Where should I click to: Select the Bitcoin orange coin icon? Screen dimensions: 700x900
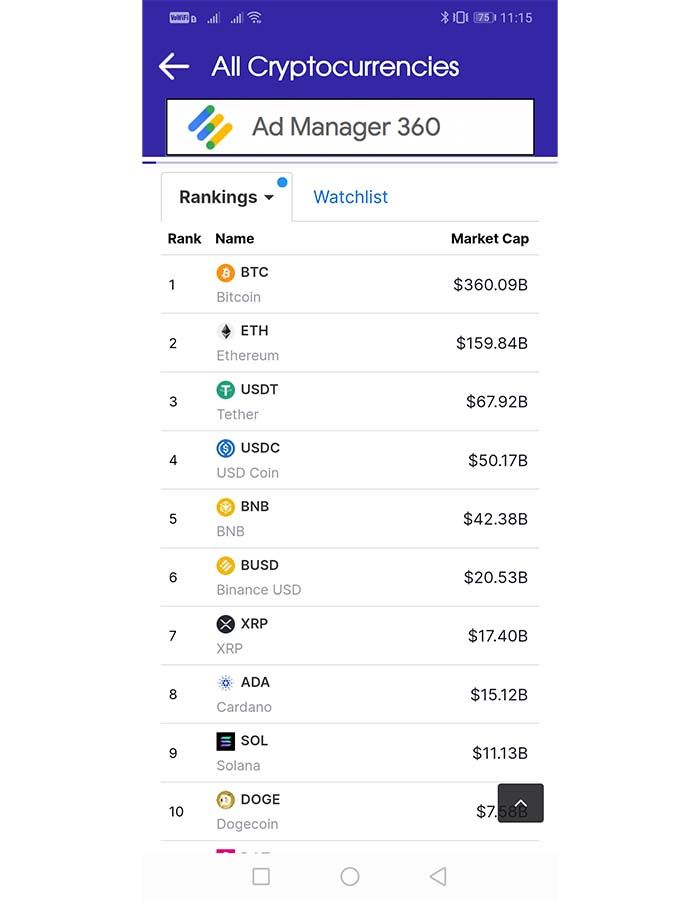[225, 273]
